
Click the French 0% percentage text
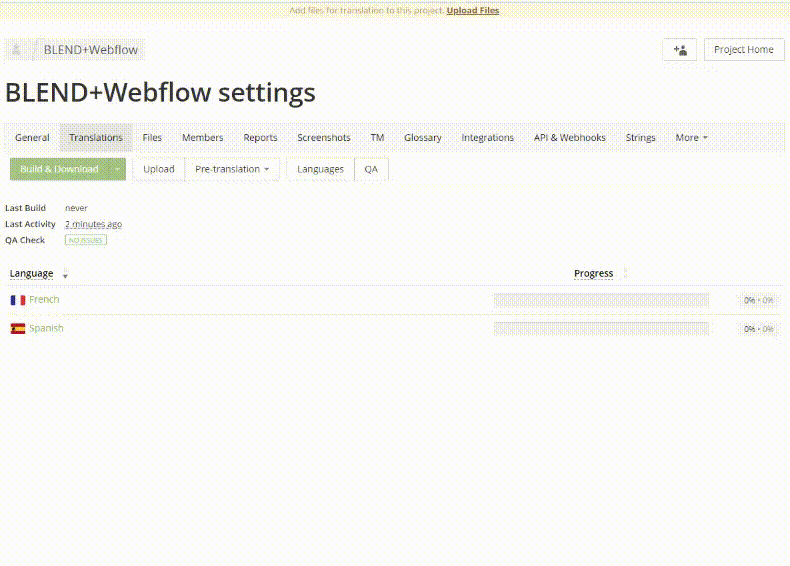(758, 300)
